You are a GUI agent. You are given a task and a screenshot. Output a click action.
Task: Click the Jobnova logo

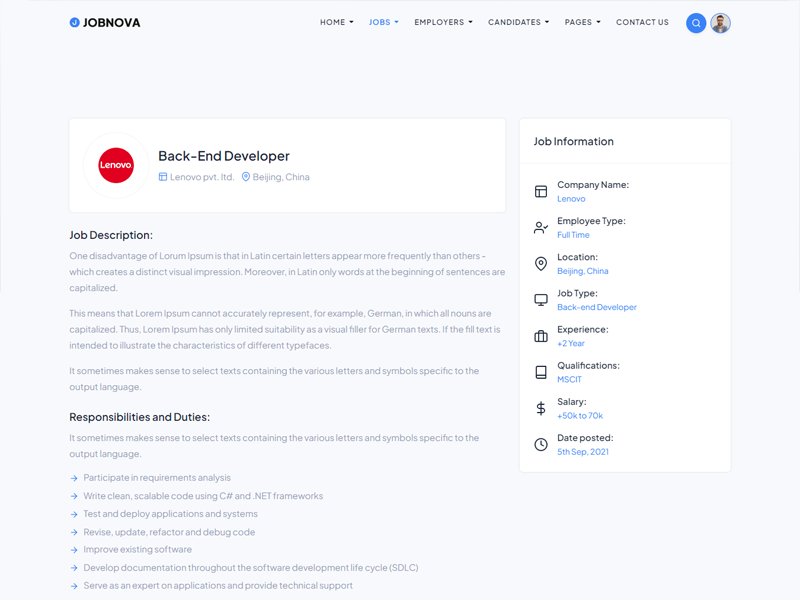105,22
